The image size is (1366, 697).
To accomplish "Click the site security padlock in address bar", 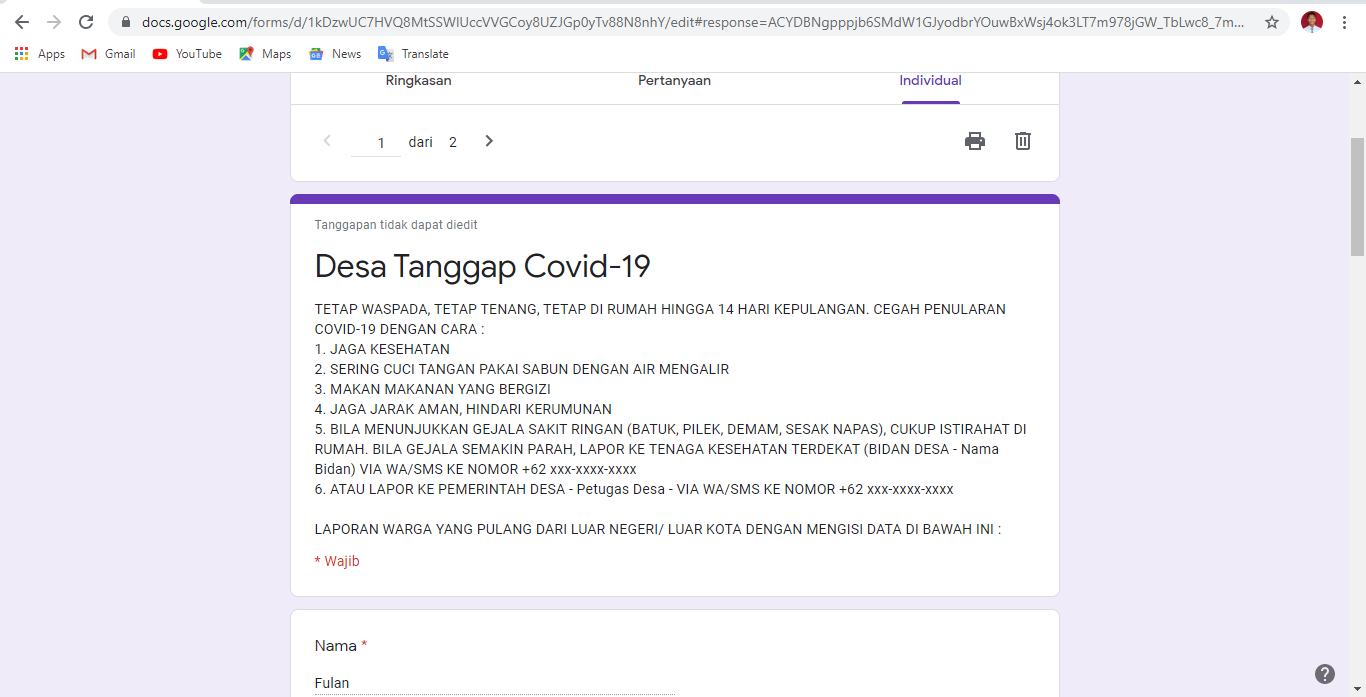I will 126,20.
